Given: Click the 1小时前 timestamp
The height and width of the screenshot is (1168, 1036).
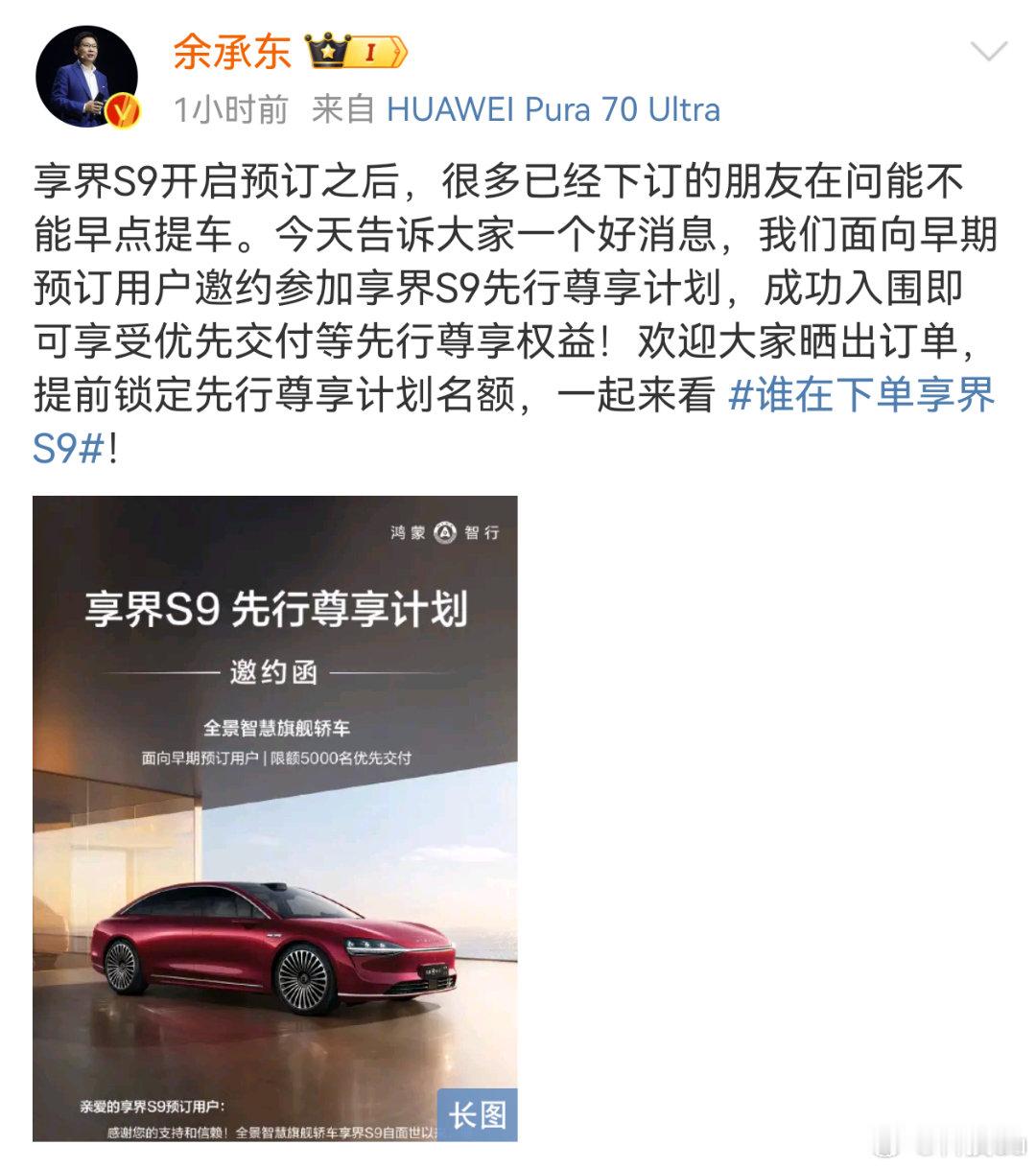Looking at the screenshot, I should [230, 109].
